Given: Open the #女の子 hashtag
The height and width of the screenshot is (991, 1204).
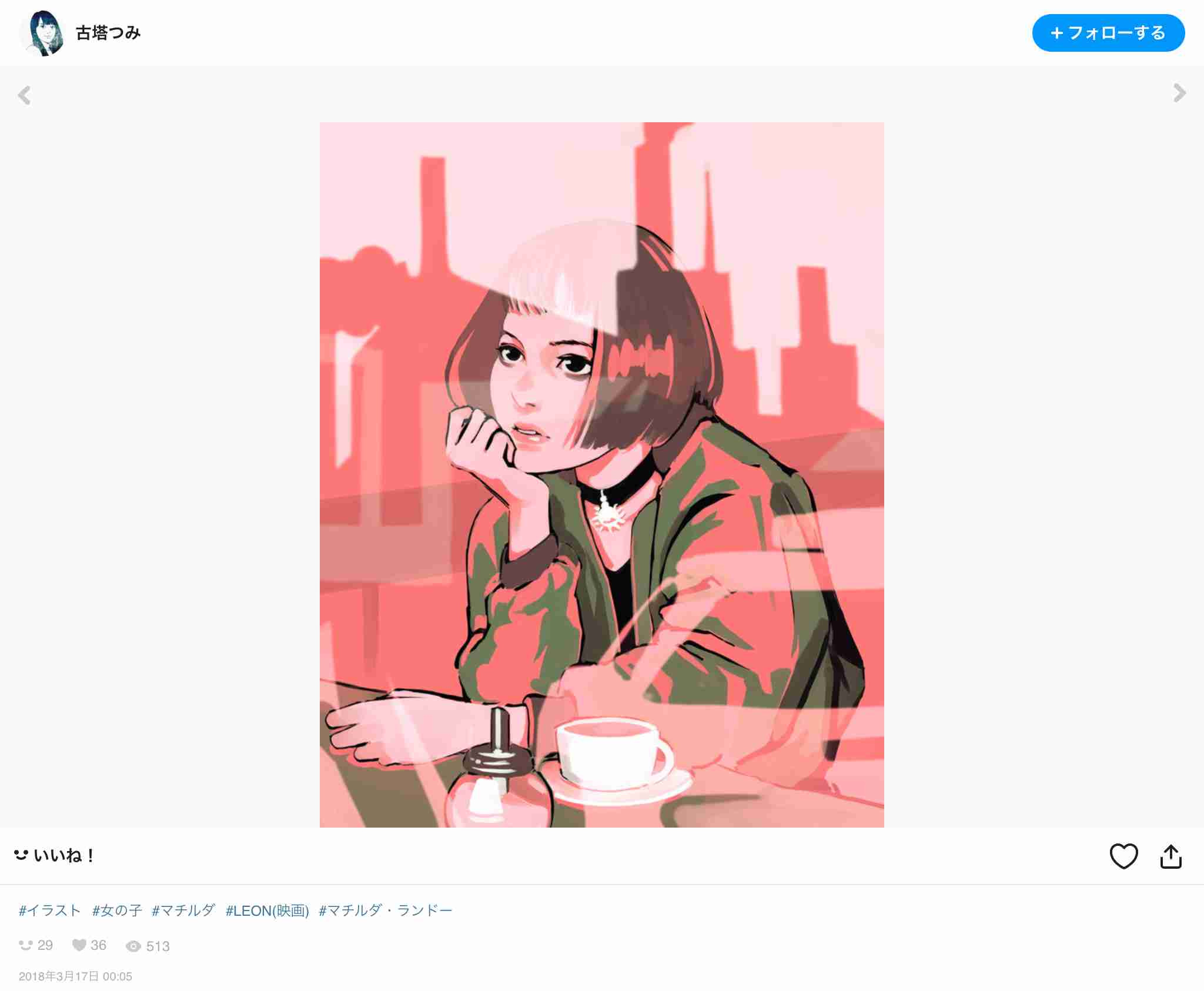Looking at the screenshot, I should click(x=117, y=910).
